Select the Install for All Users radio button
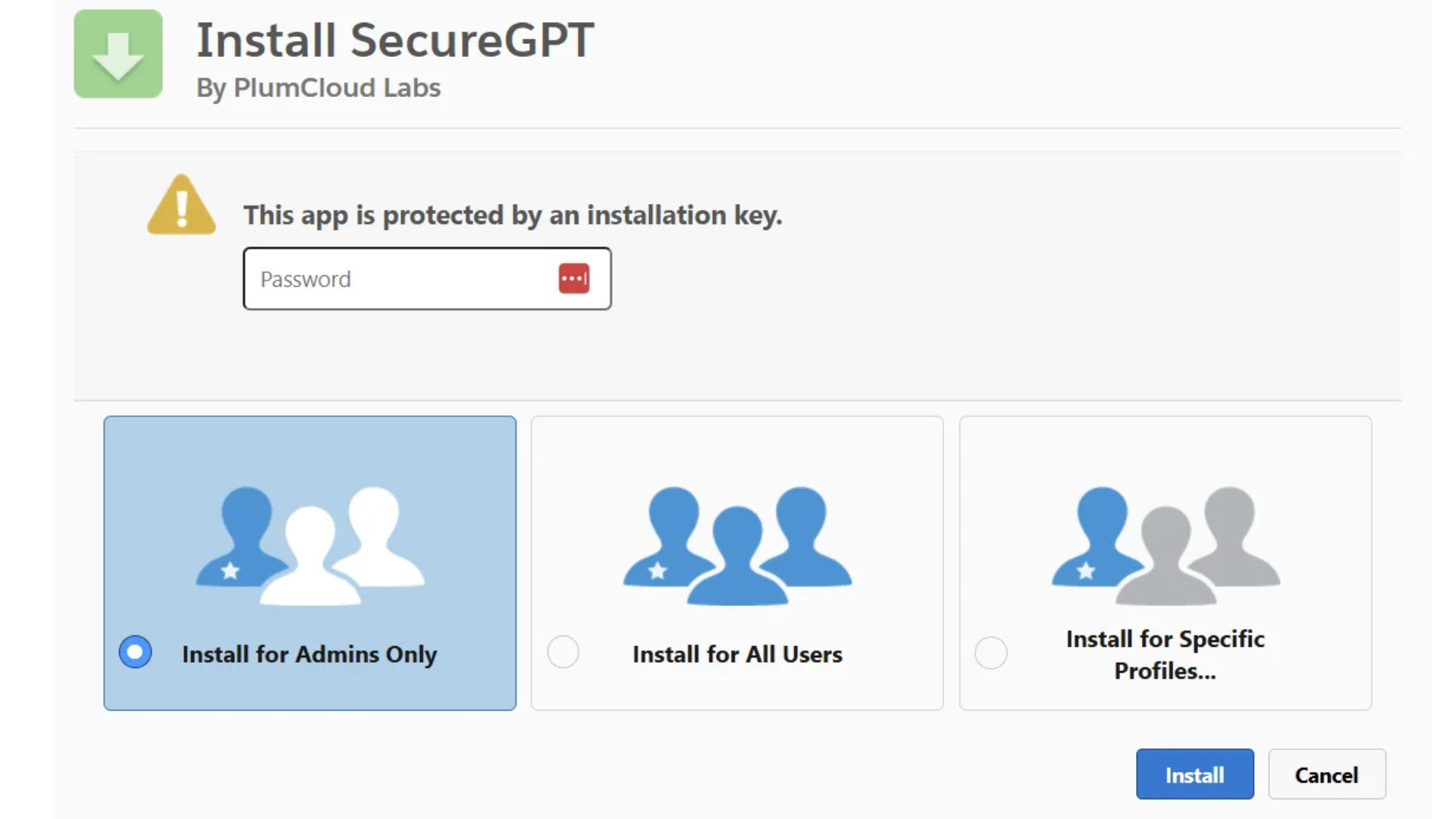1456x819 pixels. pyautogui.click(x=563, y=652)
